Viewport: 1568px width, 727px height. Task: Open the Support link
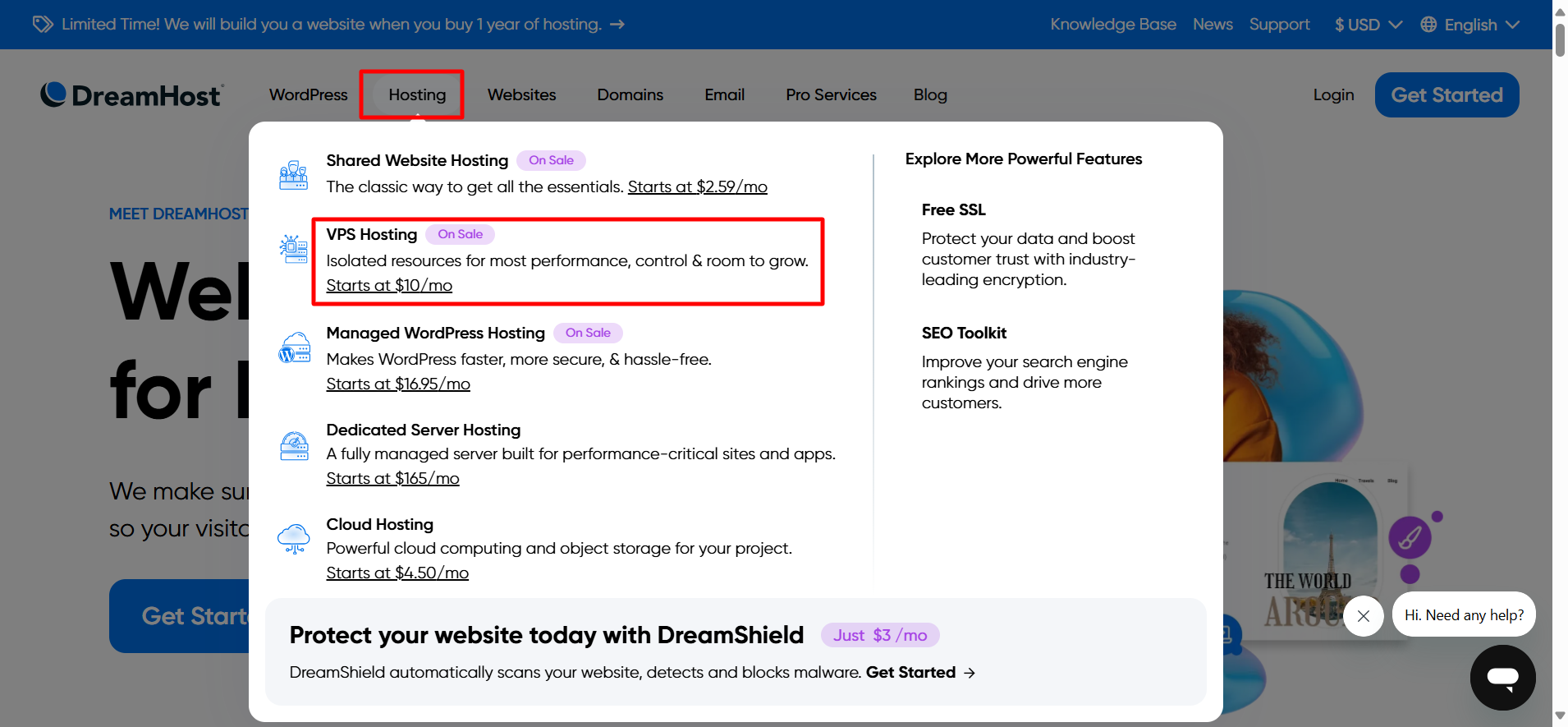[x=1279, y=25]
